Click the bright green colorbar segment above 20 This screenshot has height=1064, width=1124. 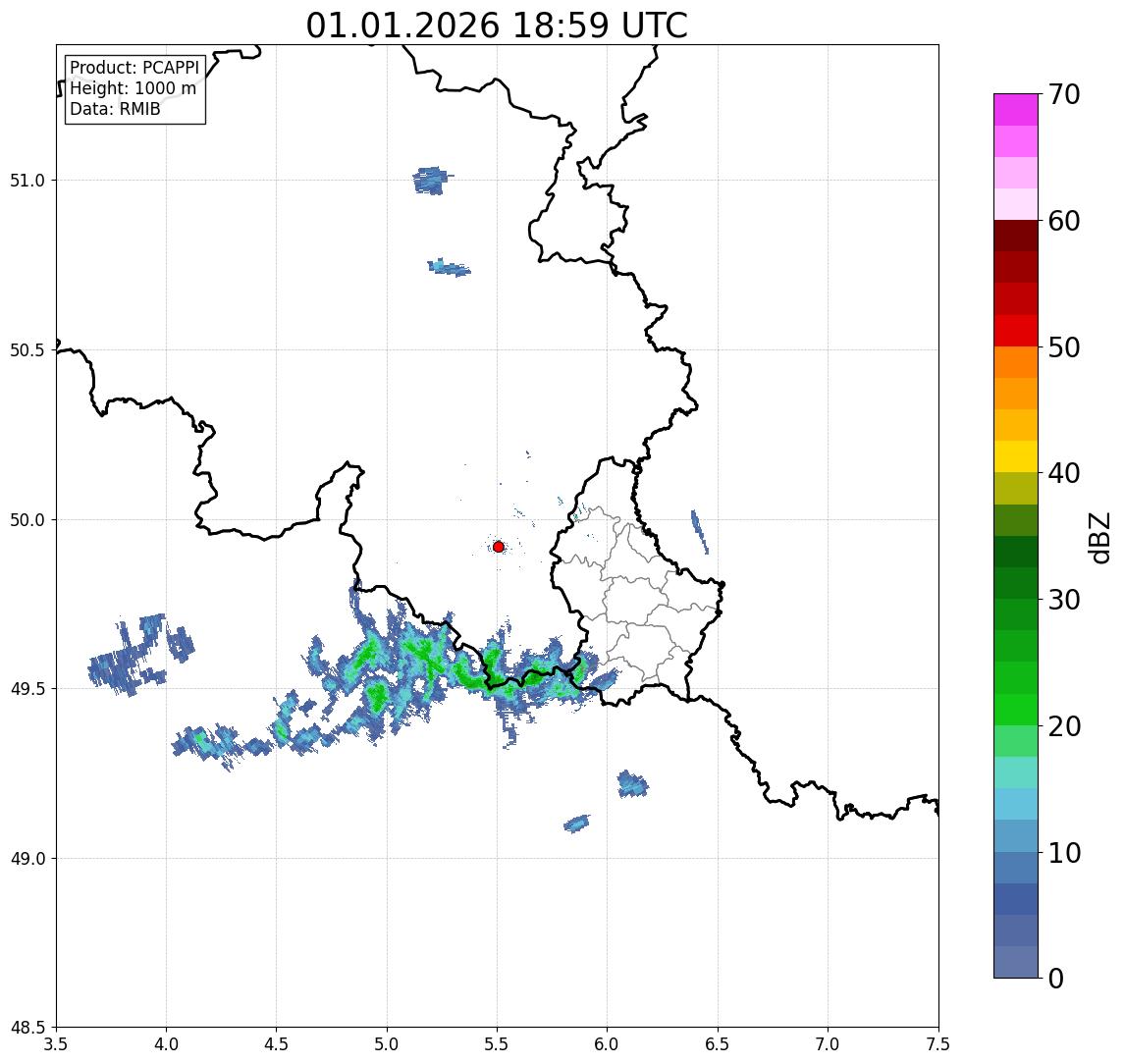[1016, 710]
